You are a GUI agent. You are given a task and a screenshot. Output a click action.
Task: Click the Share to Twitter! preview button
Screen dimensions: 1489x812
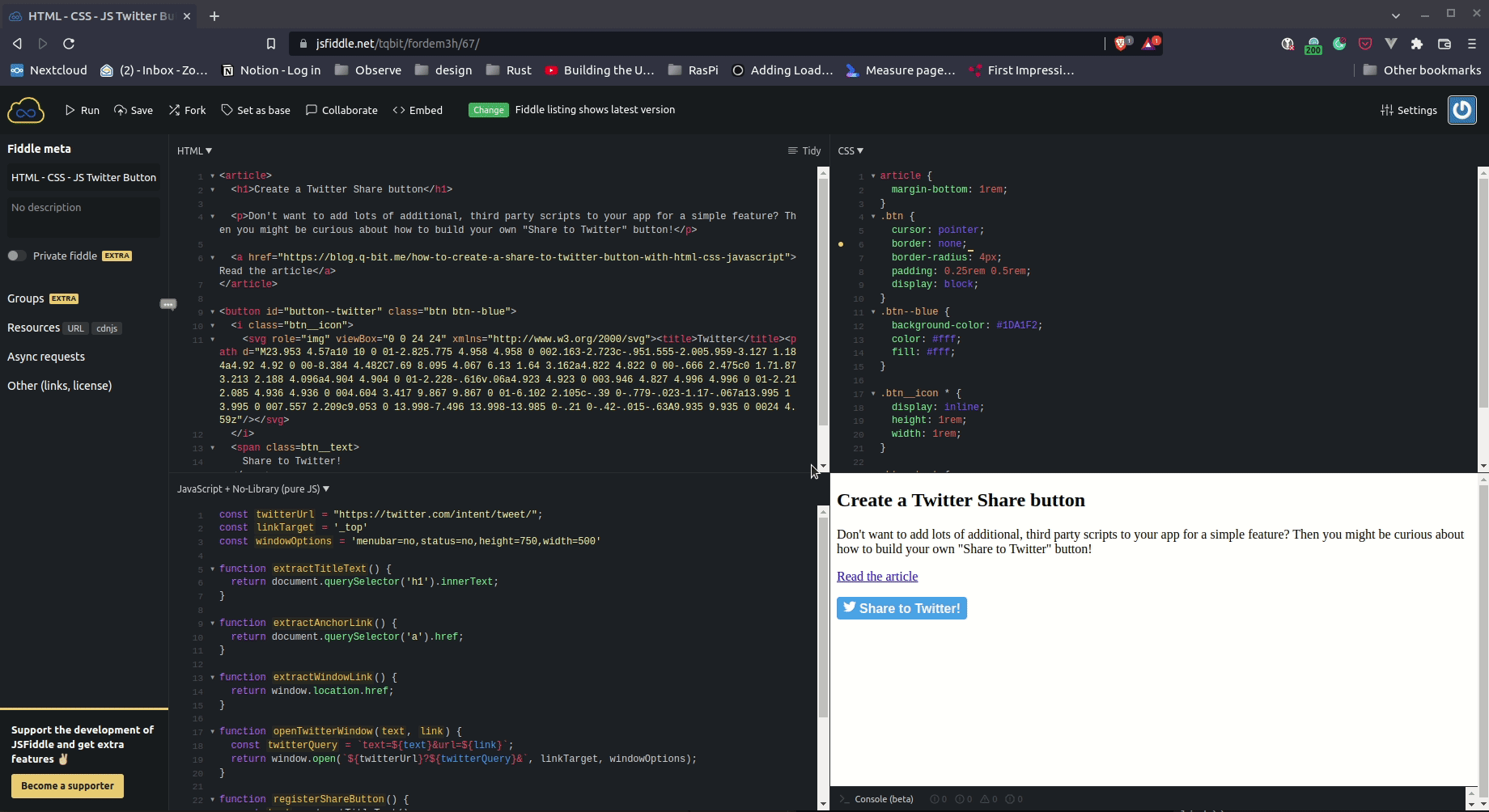click(x=901, y=607)
